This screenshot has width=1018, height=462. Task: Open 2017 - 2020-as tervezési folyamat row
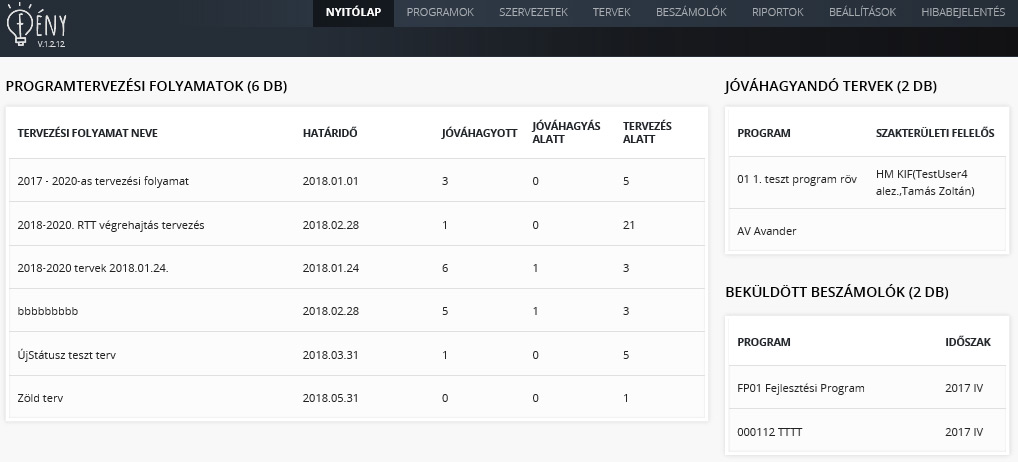[x=104, y=181]
